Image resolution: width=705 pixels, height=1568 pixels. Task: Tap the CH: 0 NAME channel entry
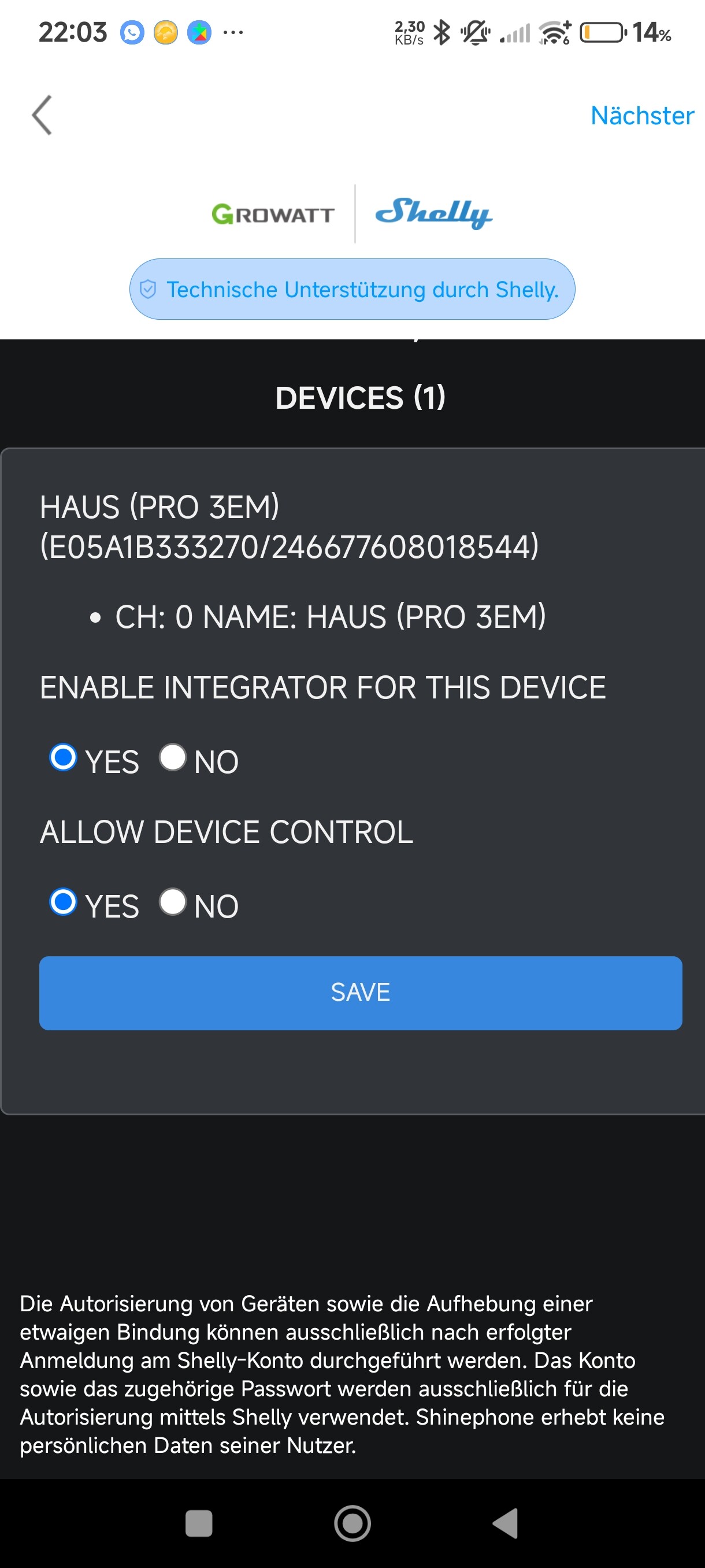tap(331, 616)
